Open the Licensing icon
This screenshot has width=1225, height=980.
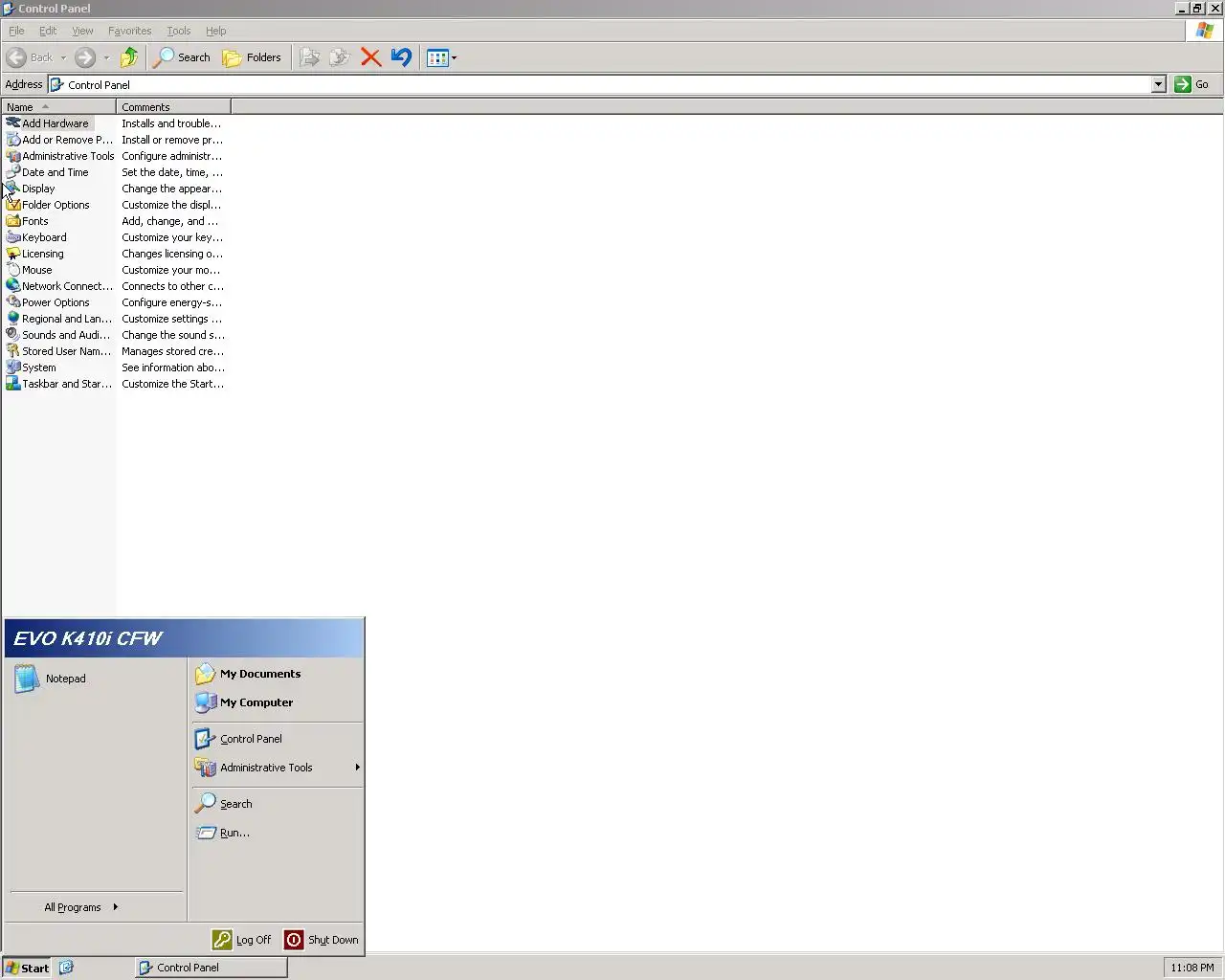tap(13, 254)
